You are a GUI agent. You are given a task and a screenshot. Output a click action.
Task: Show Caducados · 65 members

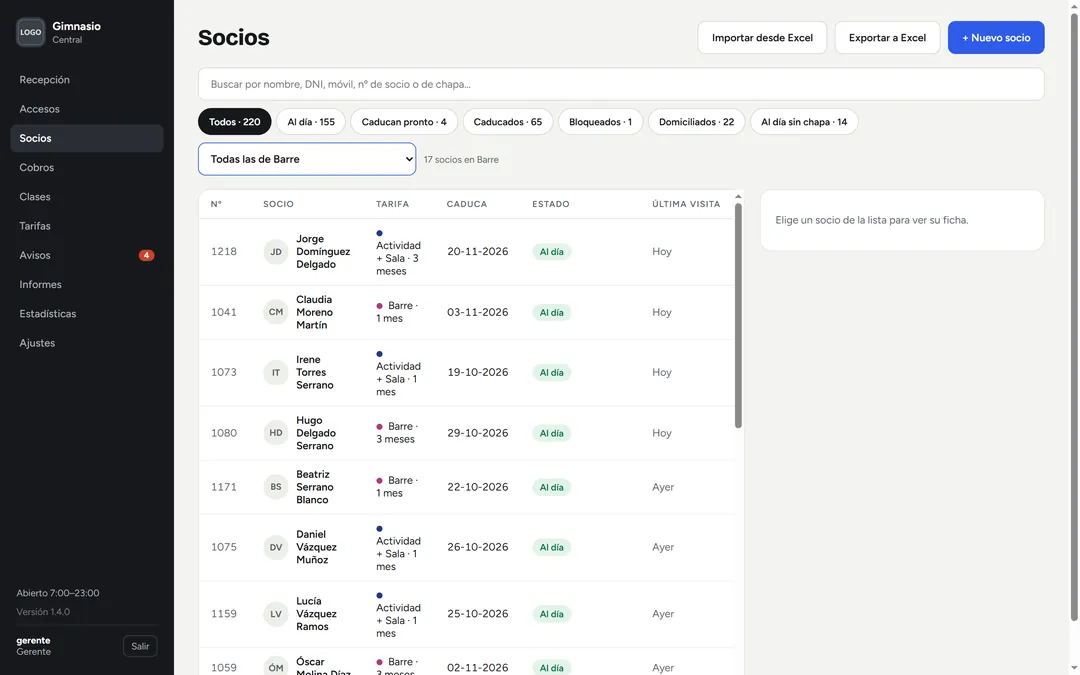(508, 122)
